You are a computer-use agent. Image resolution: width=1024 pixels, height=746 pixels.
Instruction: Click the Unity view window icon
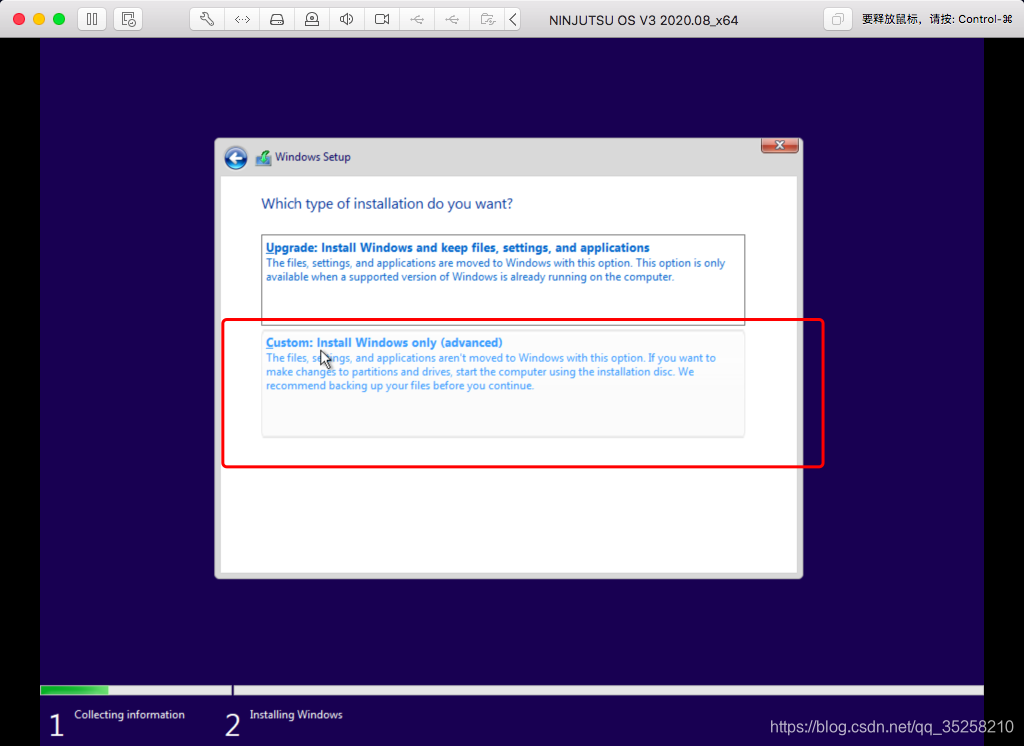click(x=837, y=19)
